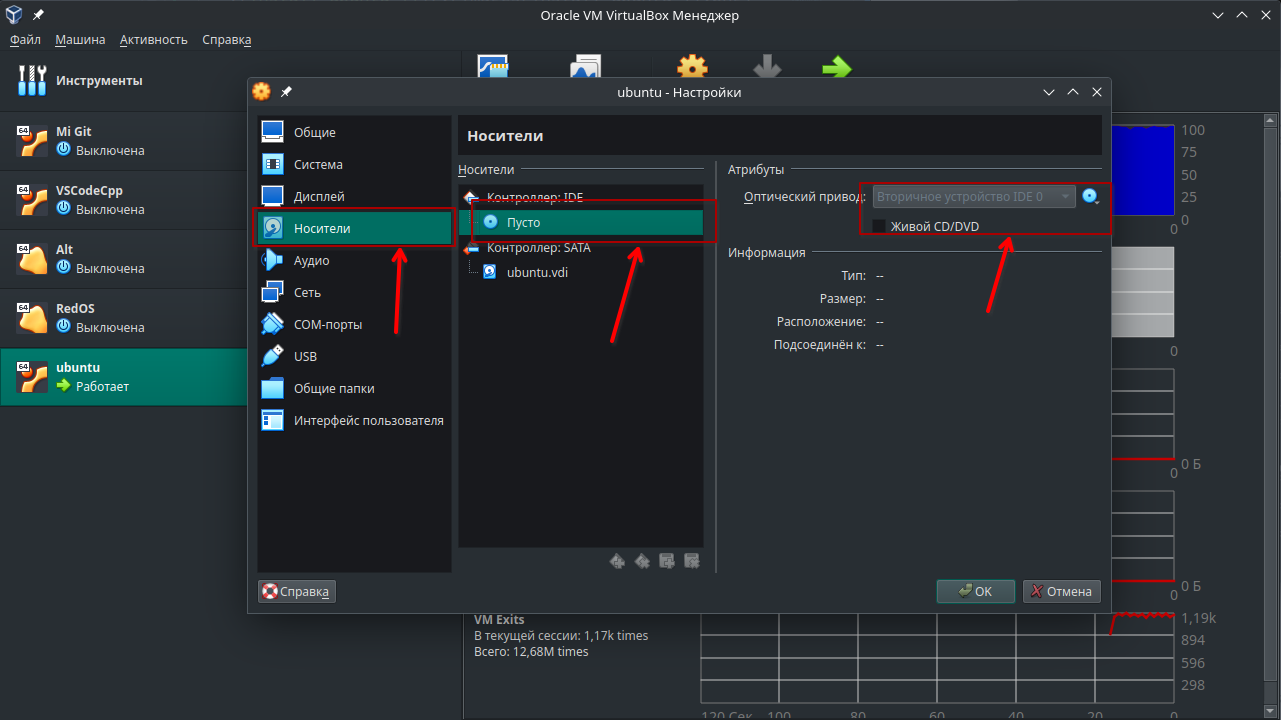The image size is (1281, 720).
Task: Click the optical disk chooser icon
Action: pyautogui.click(x=1090, y=197)
